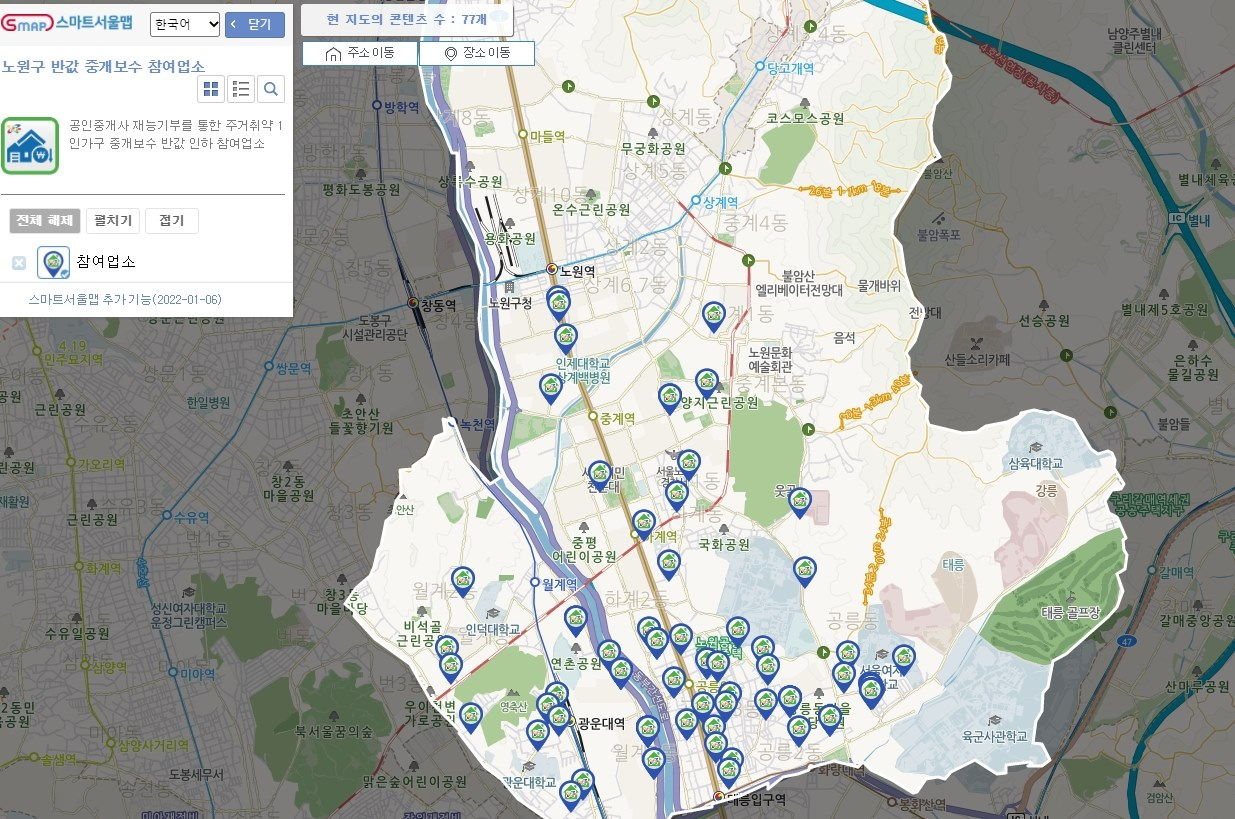
Task: Switch to list view icon
Action: [x=241, y=89]
